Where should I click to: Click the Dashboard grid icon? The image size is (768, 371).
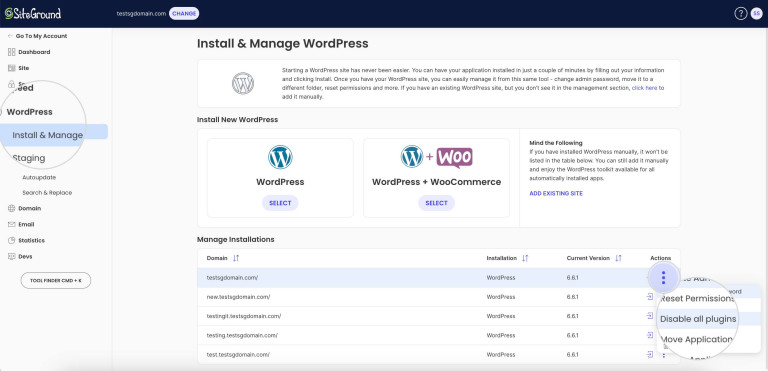pyautogui.click(x=12, y=52)
